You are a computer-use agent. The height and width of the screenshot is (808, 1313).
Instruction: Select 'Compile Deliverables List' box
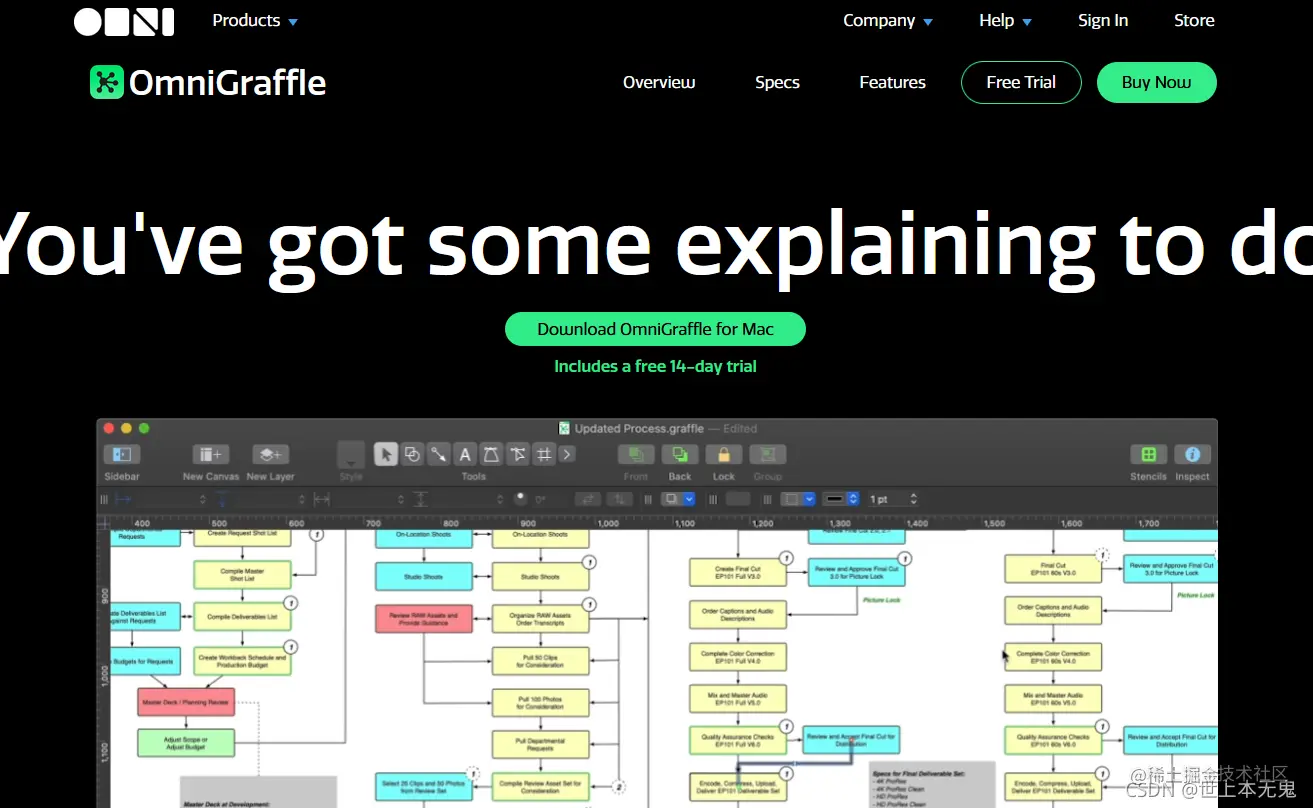(x=241, y=617)
